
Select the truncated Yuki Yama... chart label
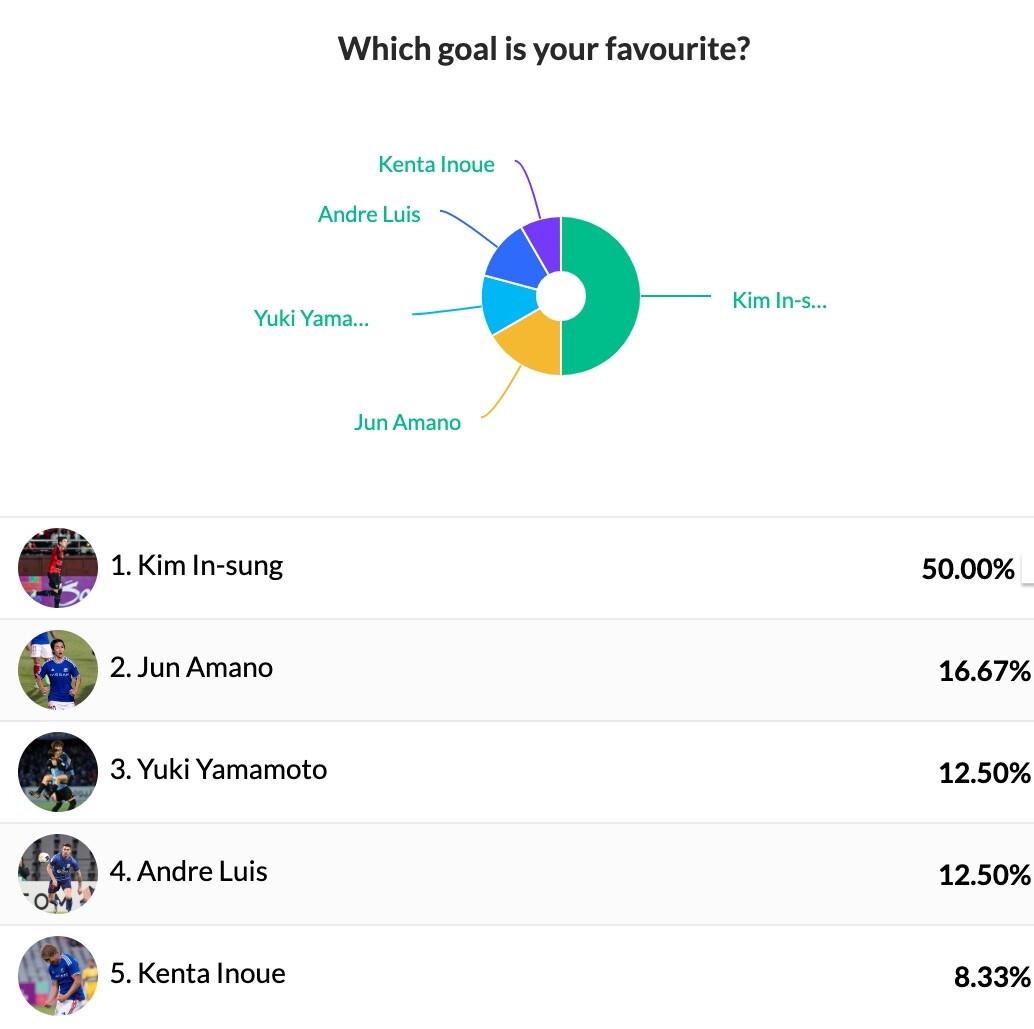311,318
